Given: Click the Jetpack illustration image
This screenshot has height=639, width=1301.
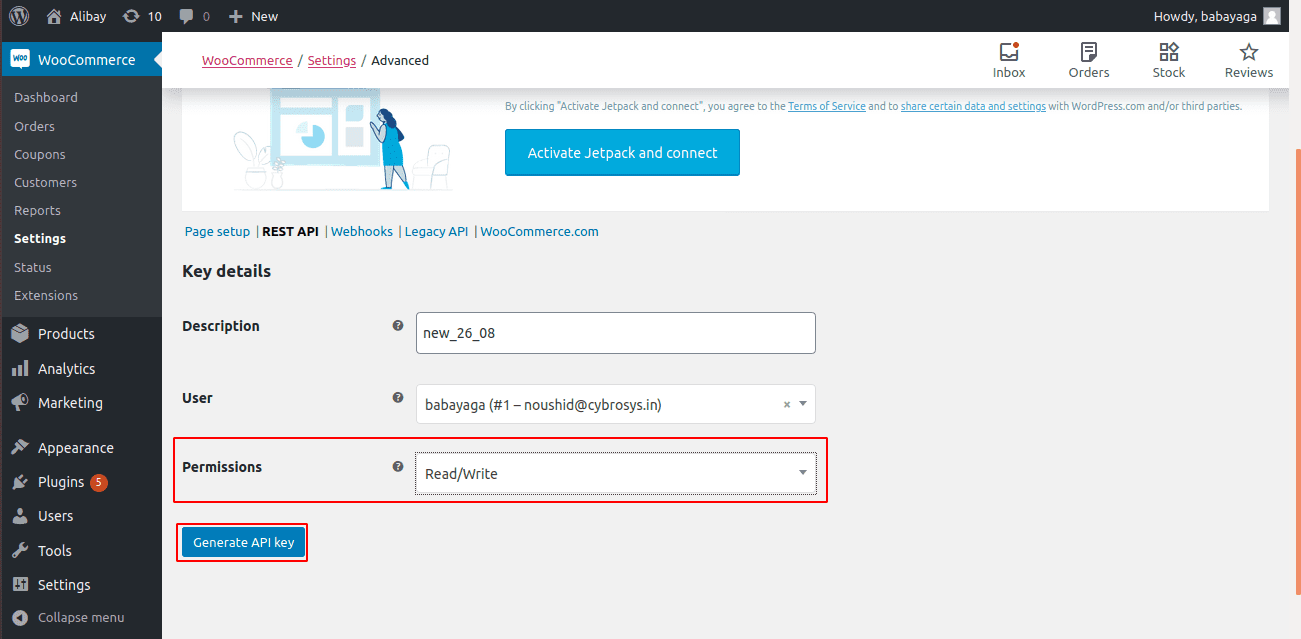Looking at the screenshot, I should 343,140.
